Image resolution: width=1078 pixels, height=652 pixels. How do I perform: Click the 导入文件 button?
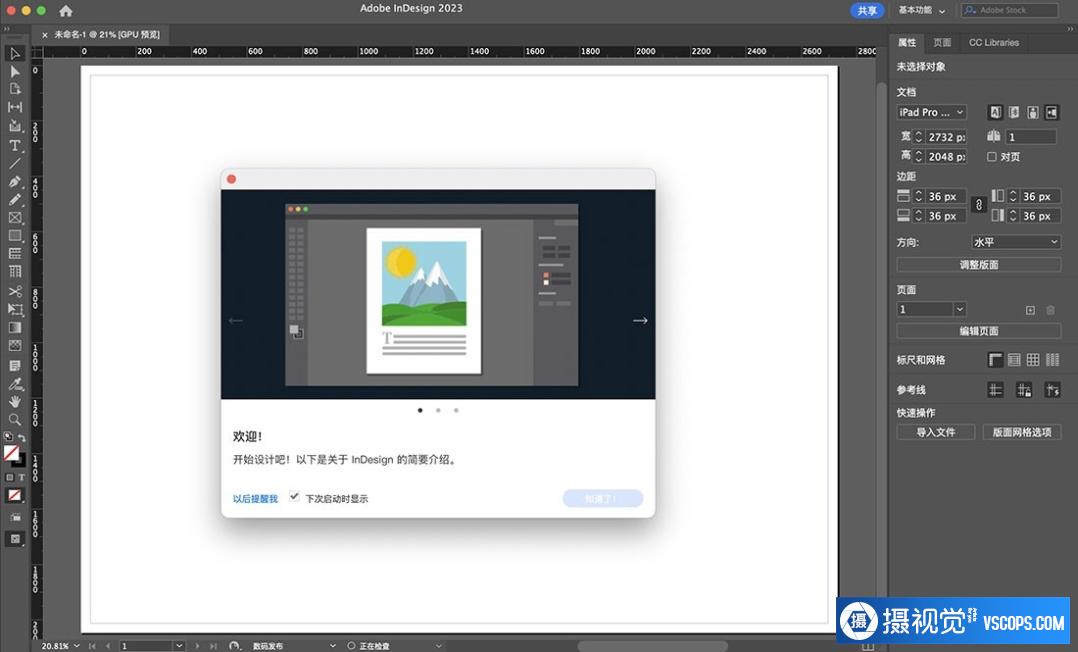click(x=936, y=433)
